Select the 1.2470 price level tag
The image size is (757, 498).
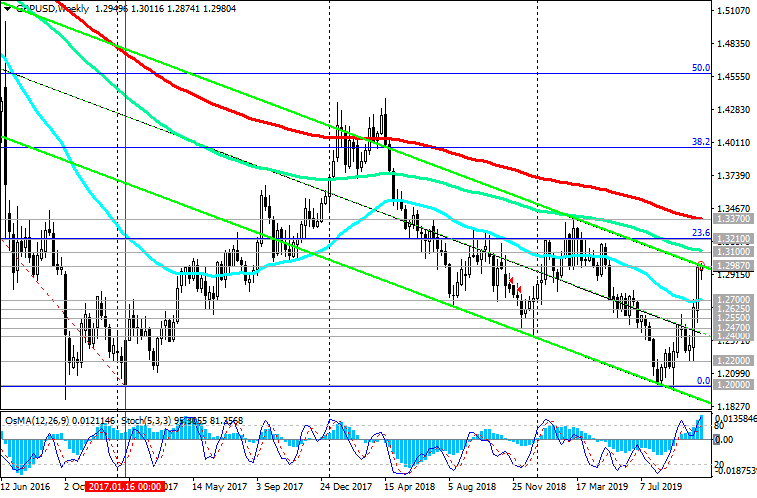[x=733, y=327]
